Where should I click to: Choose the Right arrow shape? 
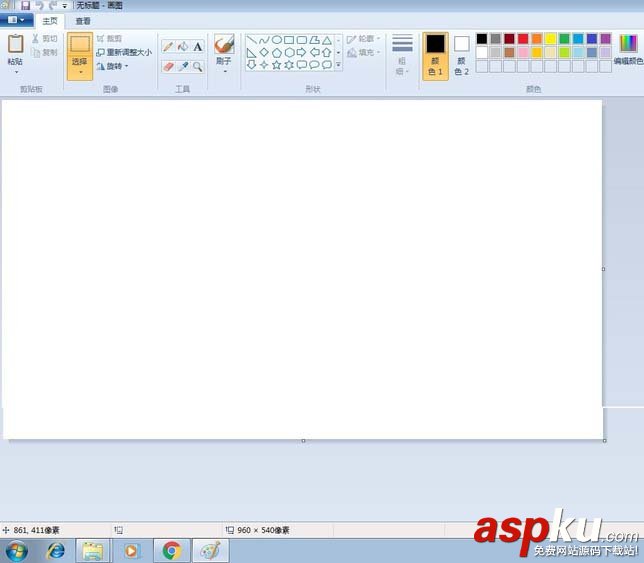[302, 53]
